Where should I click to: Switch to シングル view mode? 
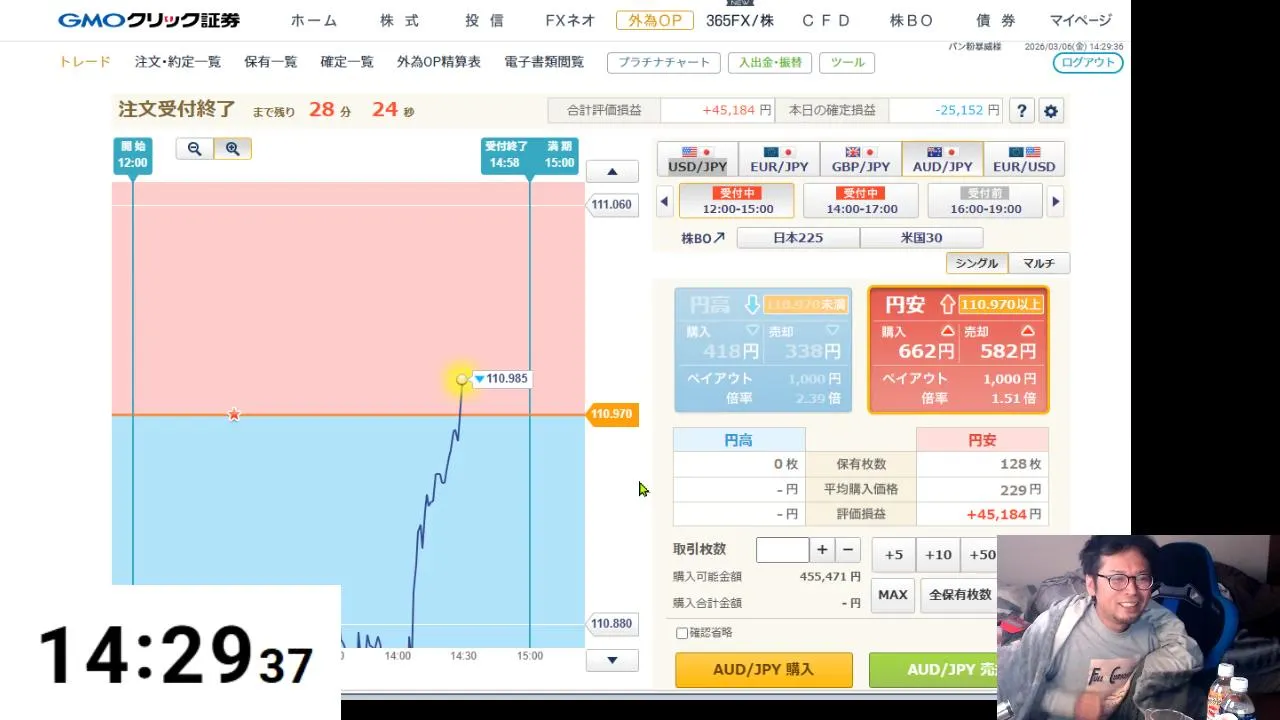[977, 263]
